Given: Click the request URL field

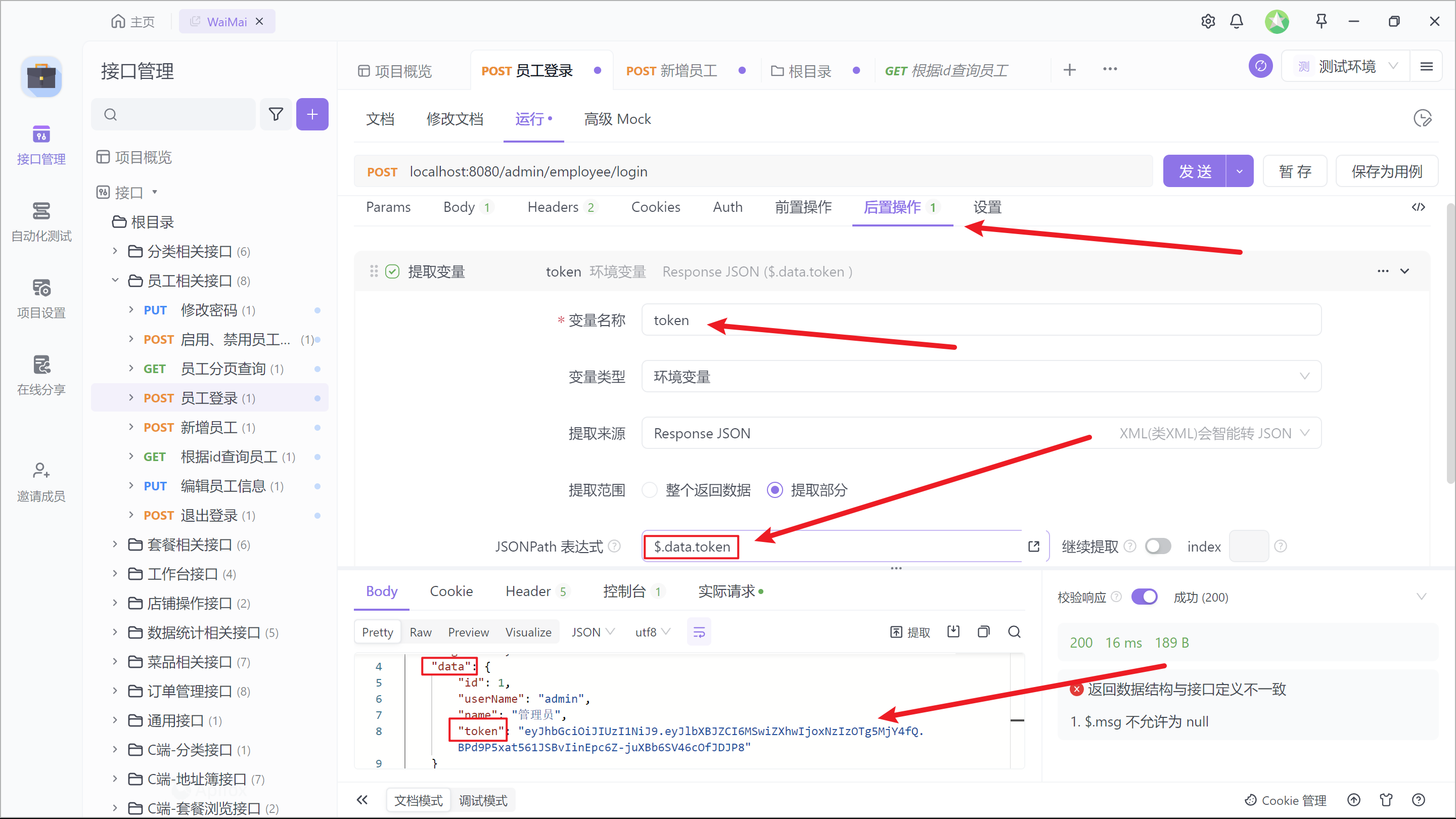Looking at the screenshot, I should (753, 171).
